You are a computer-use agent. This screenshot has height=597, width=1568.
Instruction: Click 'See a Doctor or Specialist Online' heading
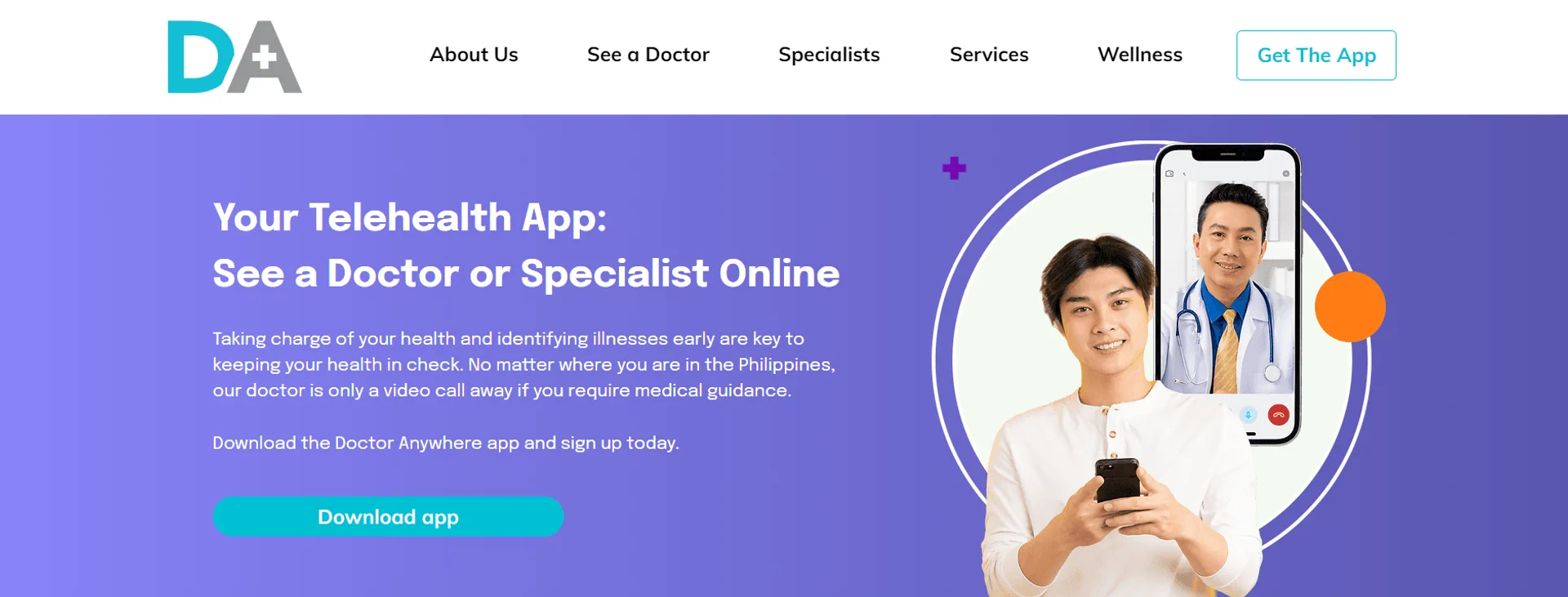click(526, 274)
